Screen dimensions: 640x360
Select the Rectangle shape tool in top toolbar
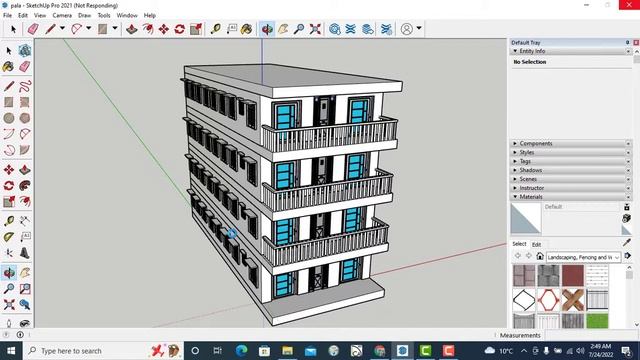[x=102, y=29]
